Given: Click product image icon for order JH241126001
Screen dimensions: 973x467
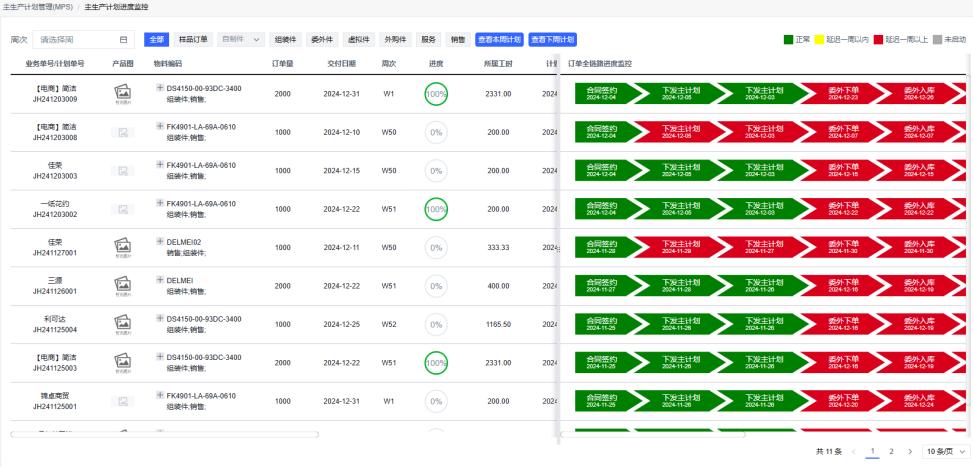Looking at the screenshot, I should coord(123,285).
